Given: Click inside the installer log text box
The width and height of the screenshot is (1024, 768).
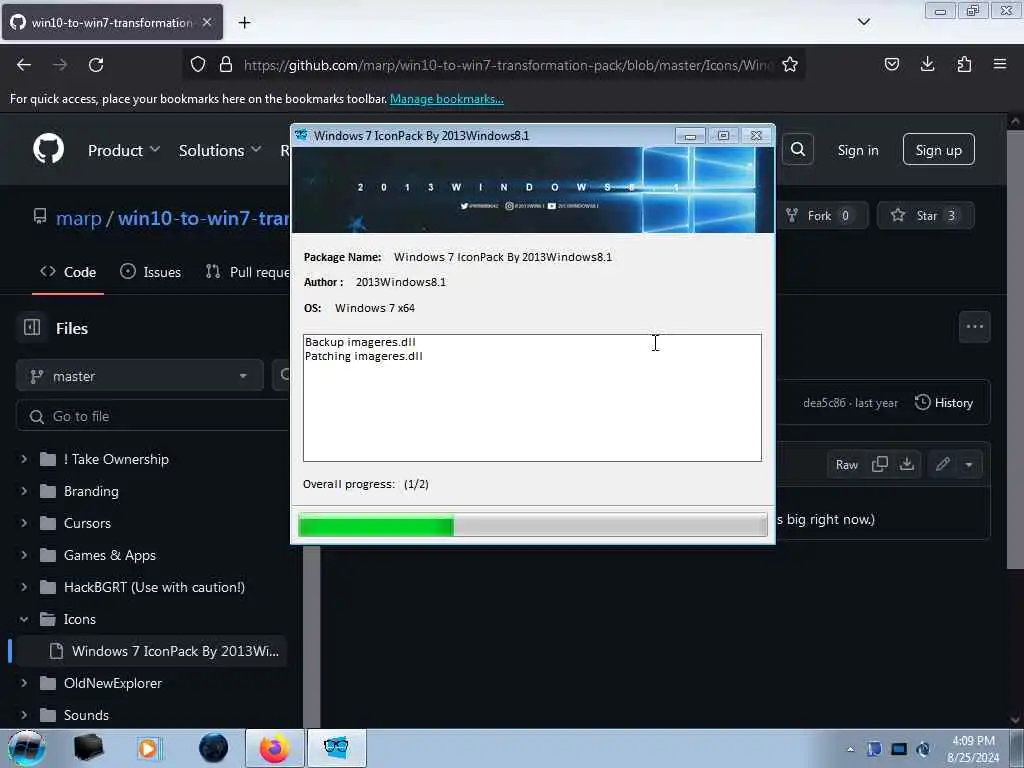Looking at the screenshot, I should point(532,398).
